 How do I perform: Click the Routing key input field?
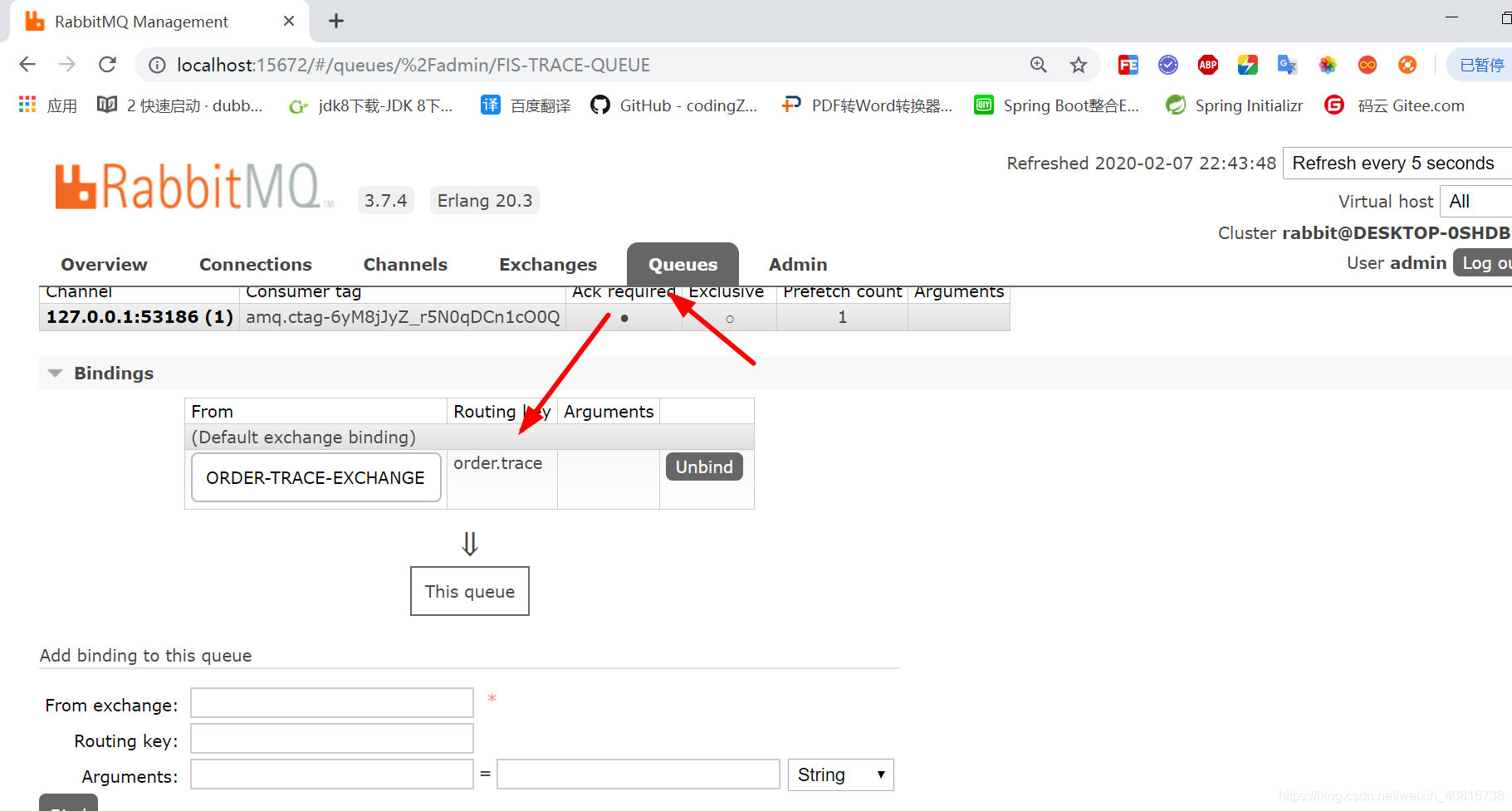point(332,738)
